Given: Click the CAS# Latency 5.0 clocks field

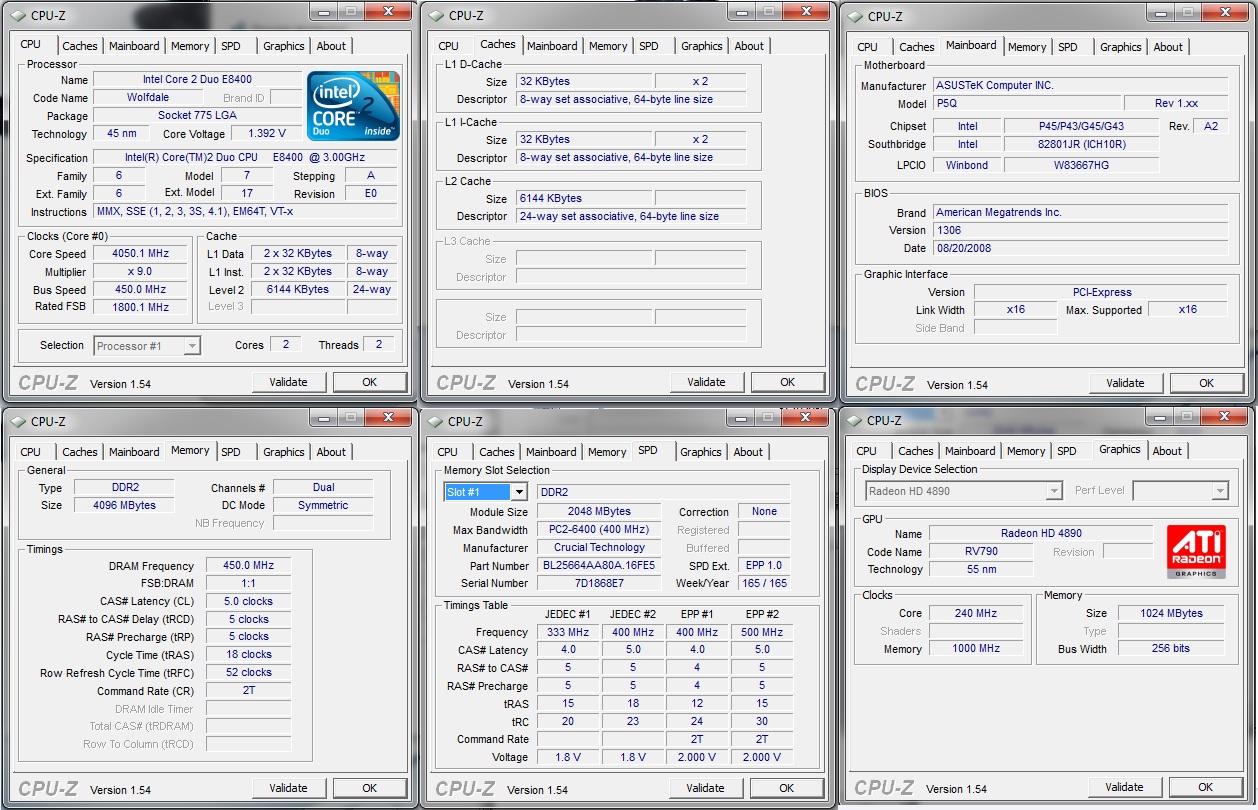Looking at the screenshot, I should click(x=248, y=602).
